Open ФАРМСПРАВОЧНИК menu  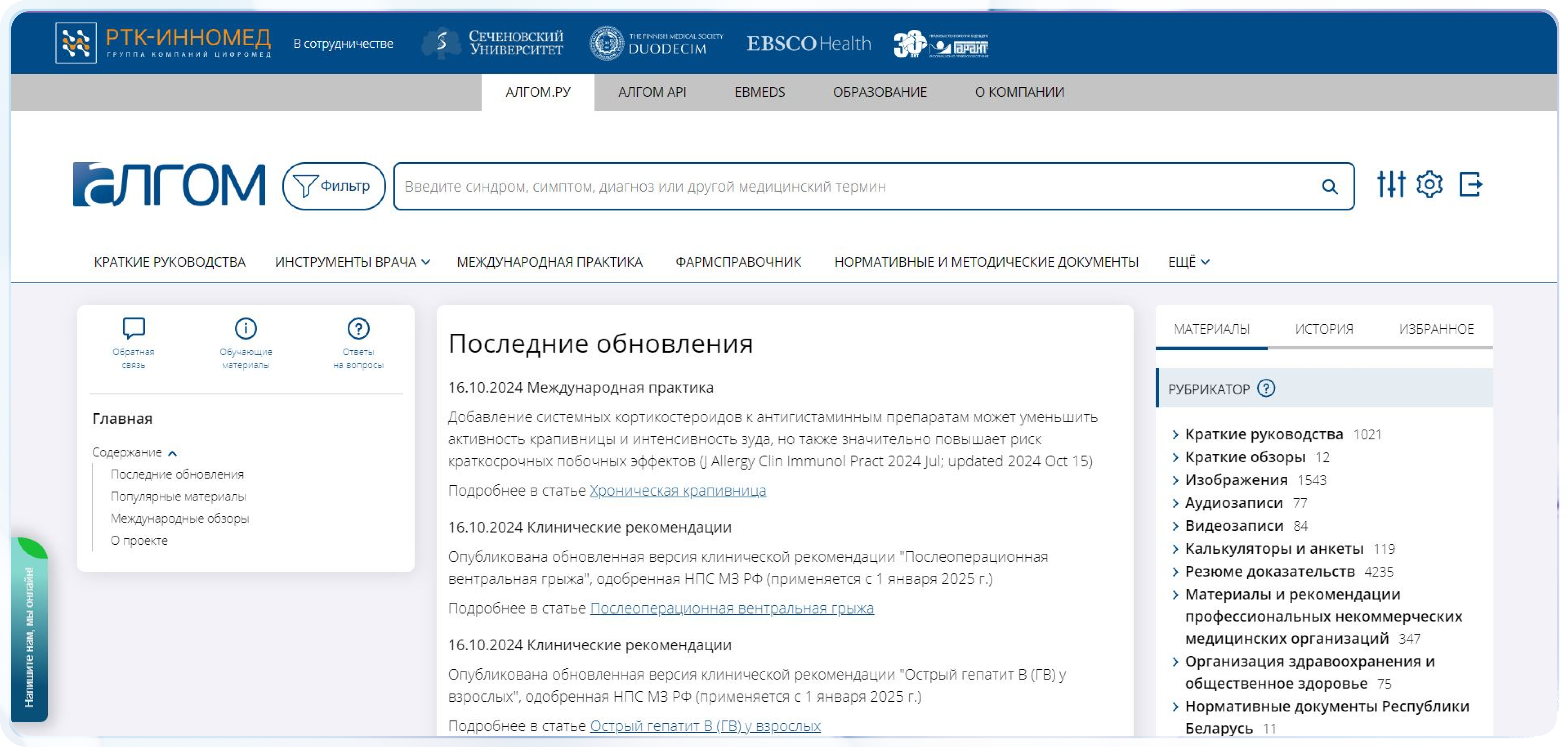pyautogui.click(x=738, y=262)
